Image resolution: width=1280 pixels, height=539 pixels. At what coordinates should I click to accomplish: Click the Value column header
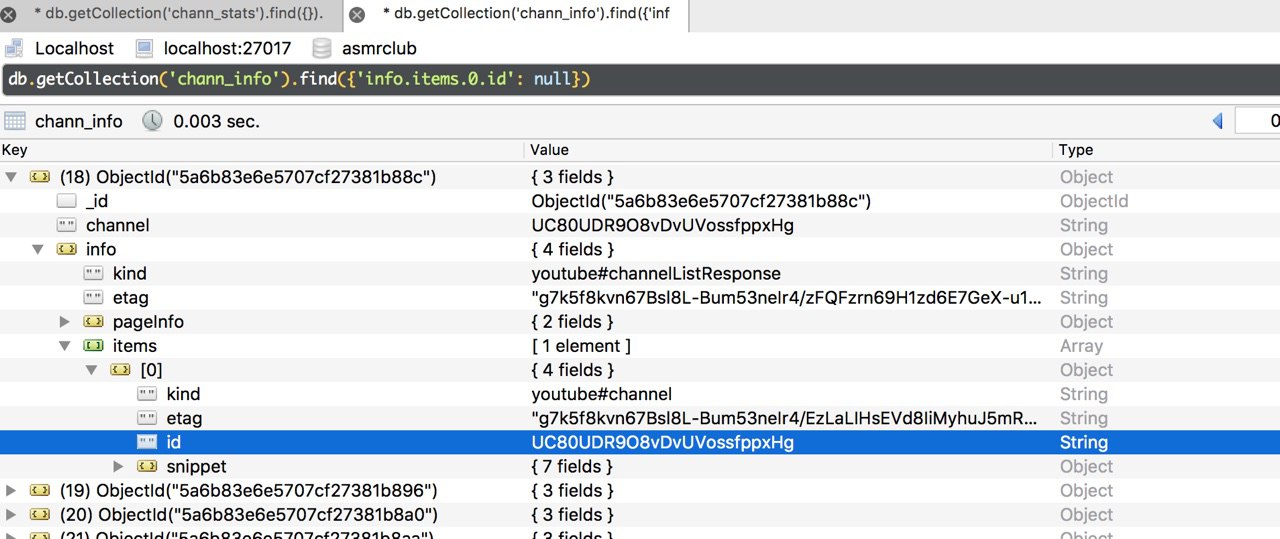click(x=550, y=150)
